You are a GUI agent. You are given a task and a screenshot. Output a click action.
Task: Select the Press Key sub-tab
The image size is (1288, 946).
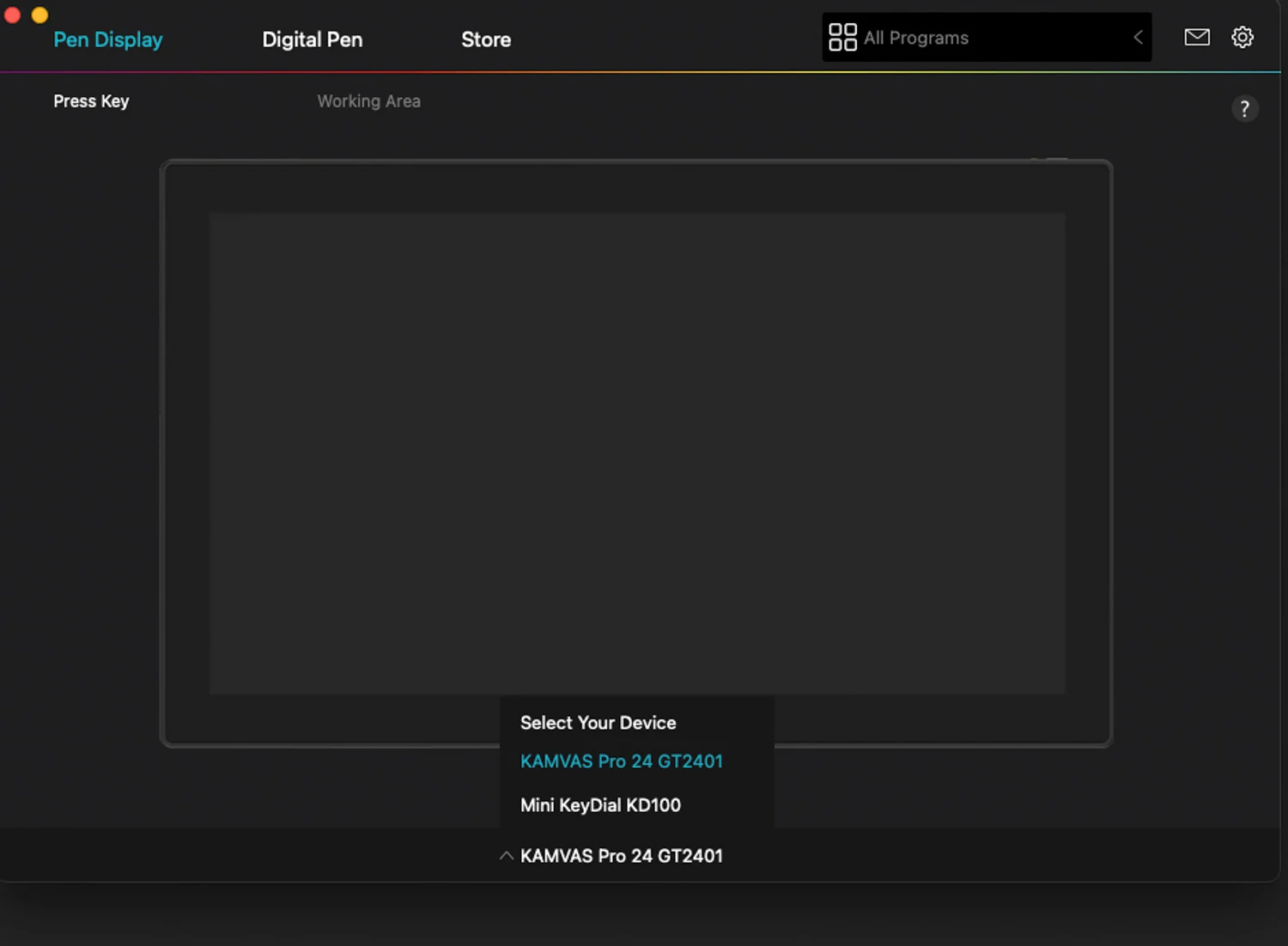click(91, 101)
